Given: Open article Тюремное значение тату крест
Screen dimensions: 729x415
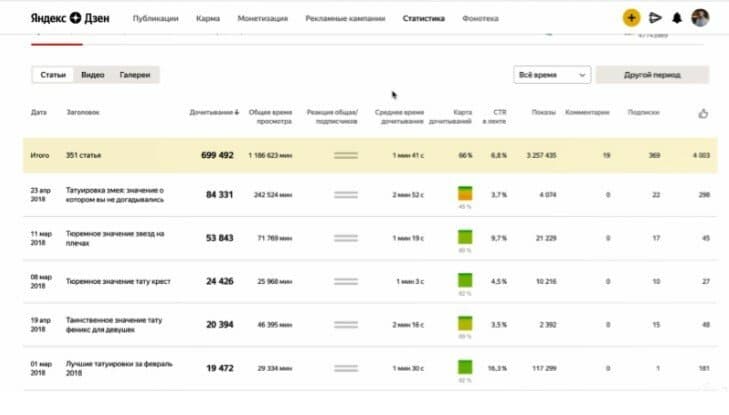Looking at the screenshot, I should pos(118,282).
